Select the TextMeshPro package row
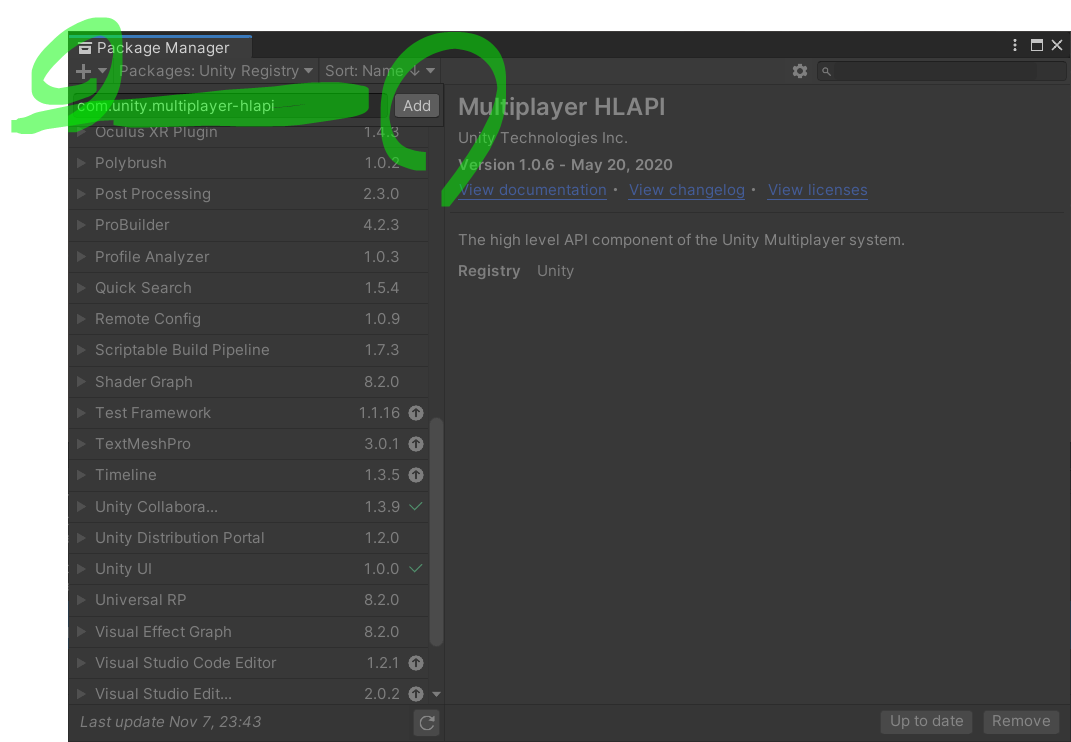Screen dimensions: 1071x742 point(249,444)
